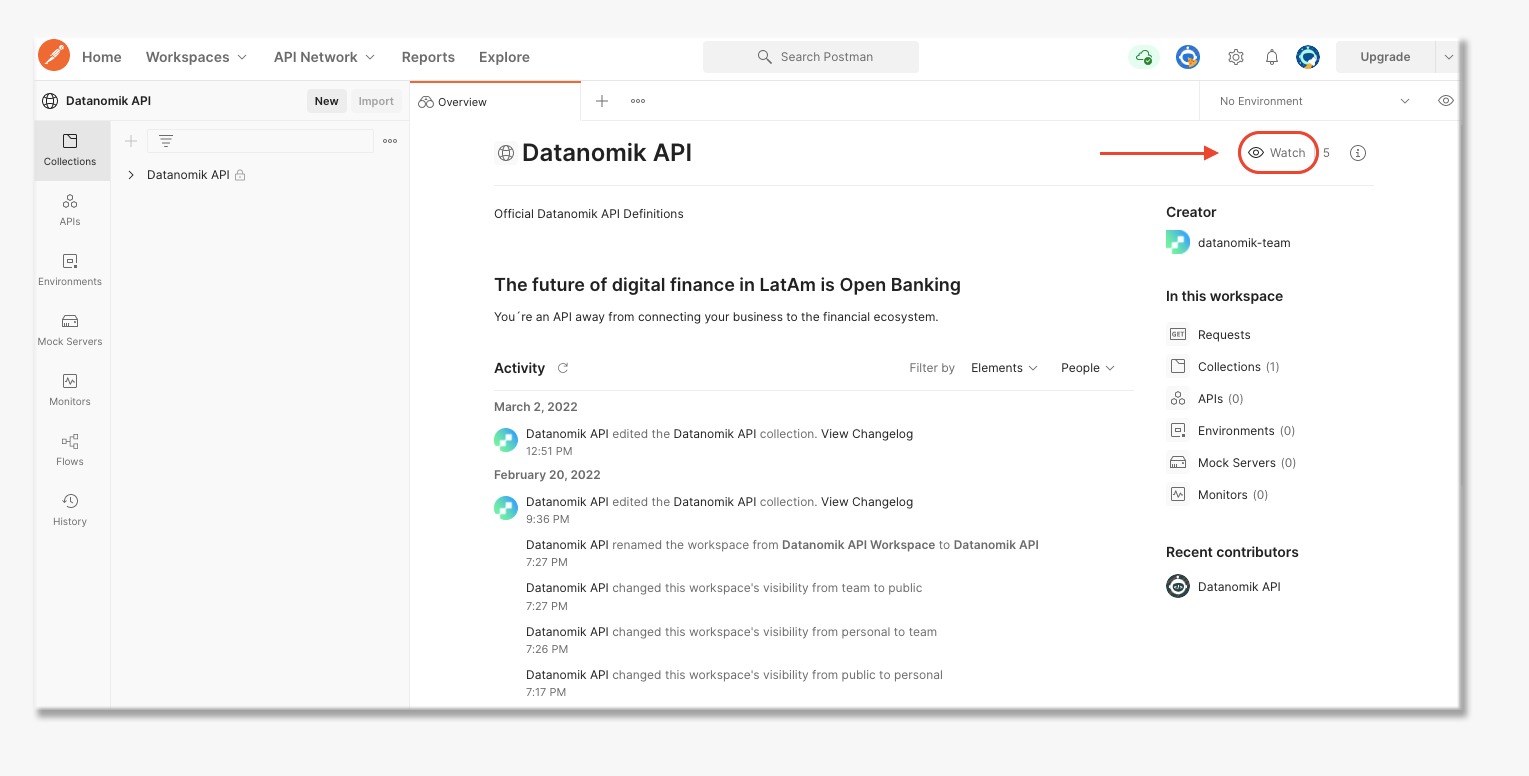
Task: Click the workspace info icon
Action: pos(1357,153)
